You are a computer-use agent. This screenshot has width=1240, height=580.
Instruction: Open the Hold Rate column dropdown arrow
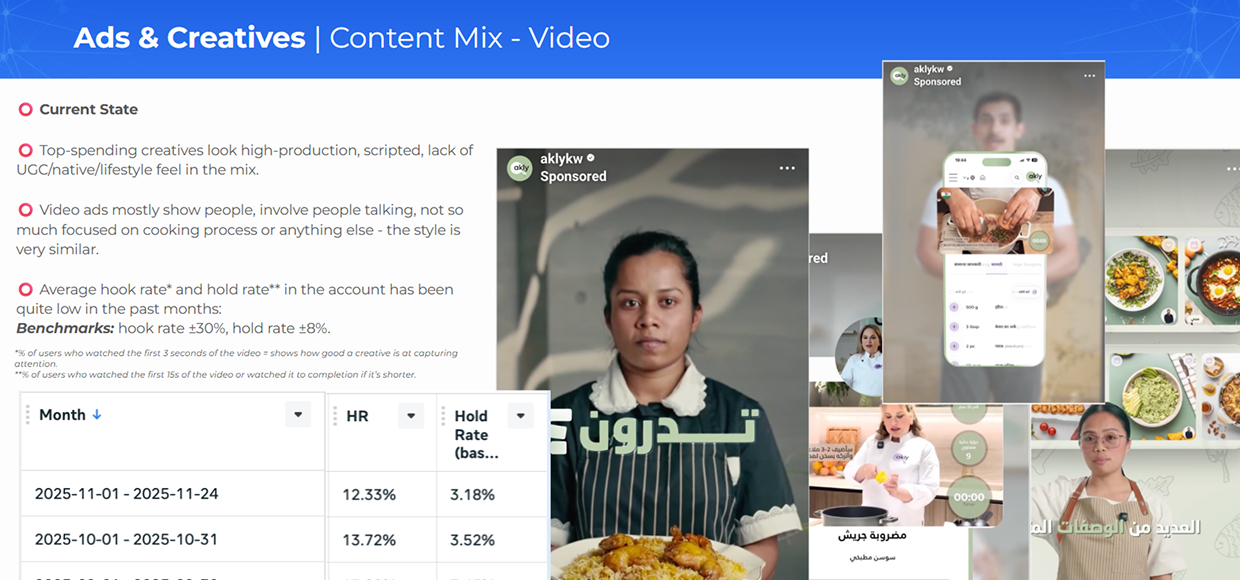point(519,415)
